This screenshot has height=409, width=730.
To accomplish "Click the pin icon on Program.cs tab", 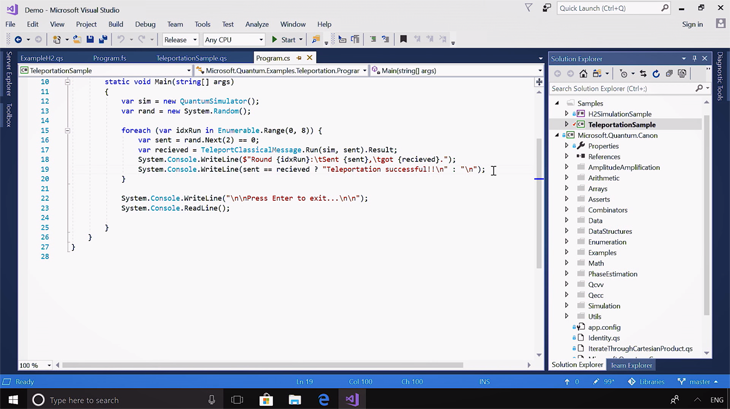I will click(x=299, y=58).
